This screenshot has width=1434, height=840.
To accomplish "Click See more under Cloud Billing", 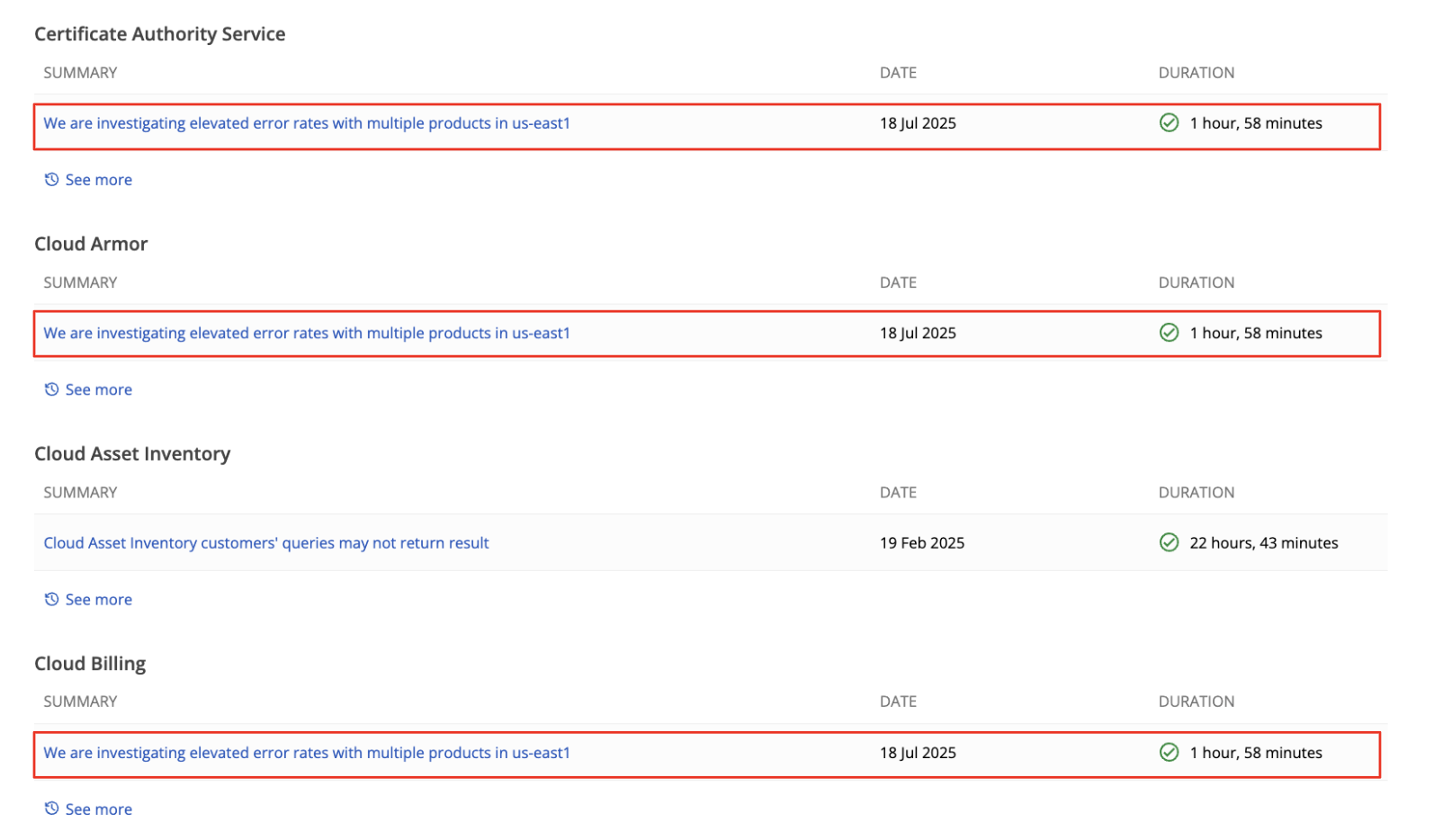I will coord(99,809).
